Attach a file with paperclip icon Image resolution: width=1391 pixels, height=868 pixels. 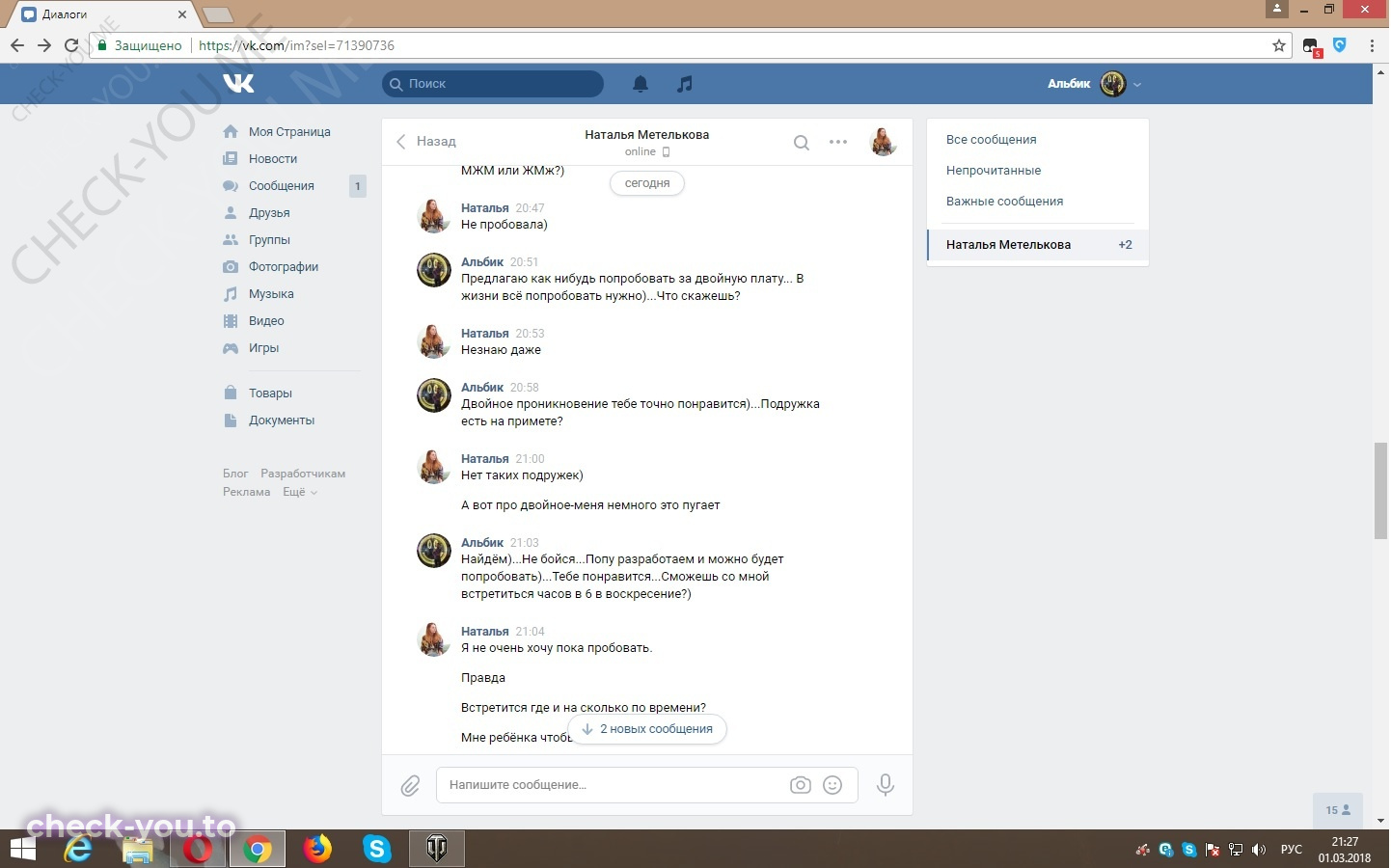click(410, 786)
